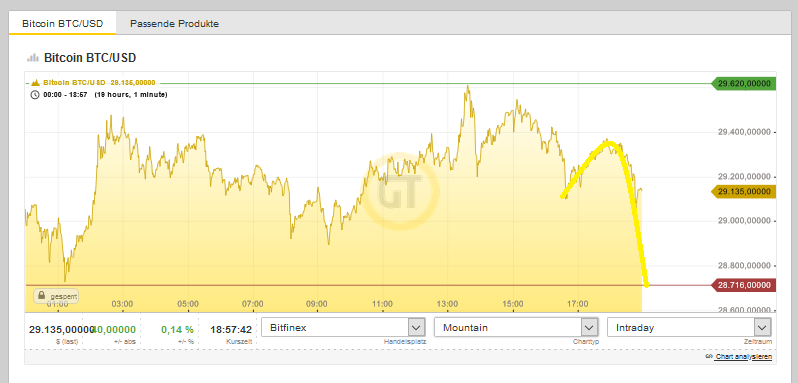The width and height of the screenshot is (798, 383).
Task: Open the Mountain Charttyp dropdown
Action: tap(516, 327)
